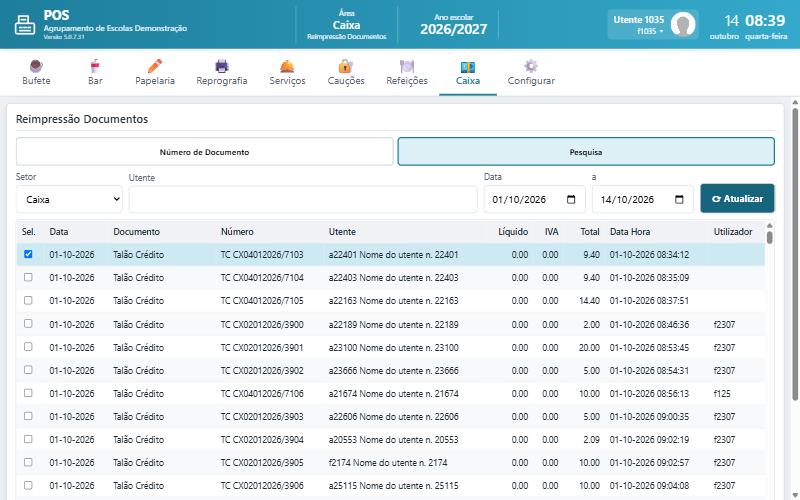Viewport: 800px width, 500px height.
Task: Select the checkbox for TC CX02012026/3904
Action: tap(28, 439)
